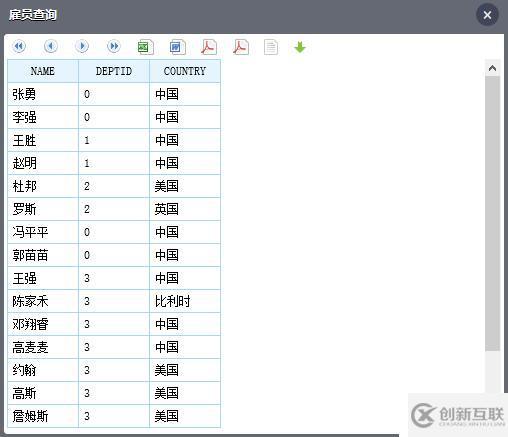Select the name cell 冯平平

(x=43, y=232)
